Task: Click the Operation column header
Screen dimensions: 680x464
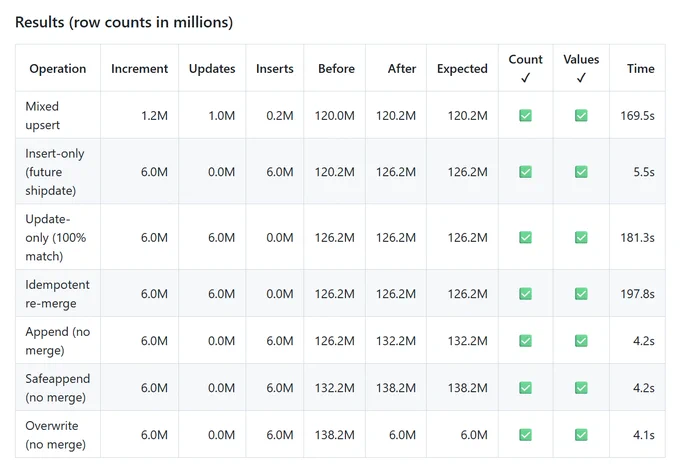Action: tap(58, 69)
